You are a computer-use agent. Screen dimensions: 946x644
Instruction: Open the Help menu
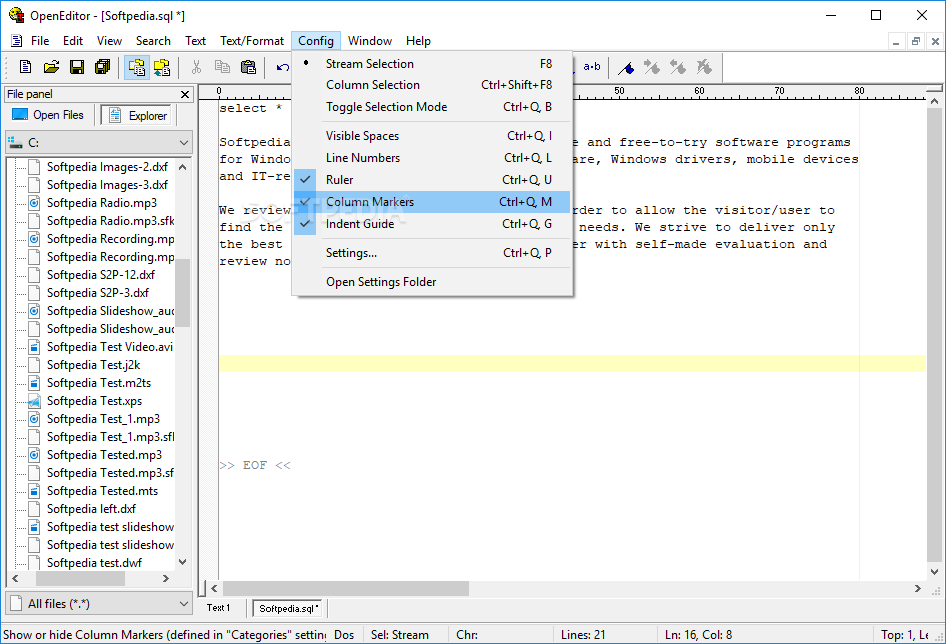pyautogui.click(x=418, y=41)
